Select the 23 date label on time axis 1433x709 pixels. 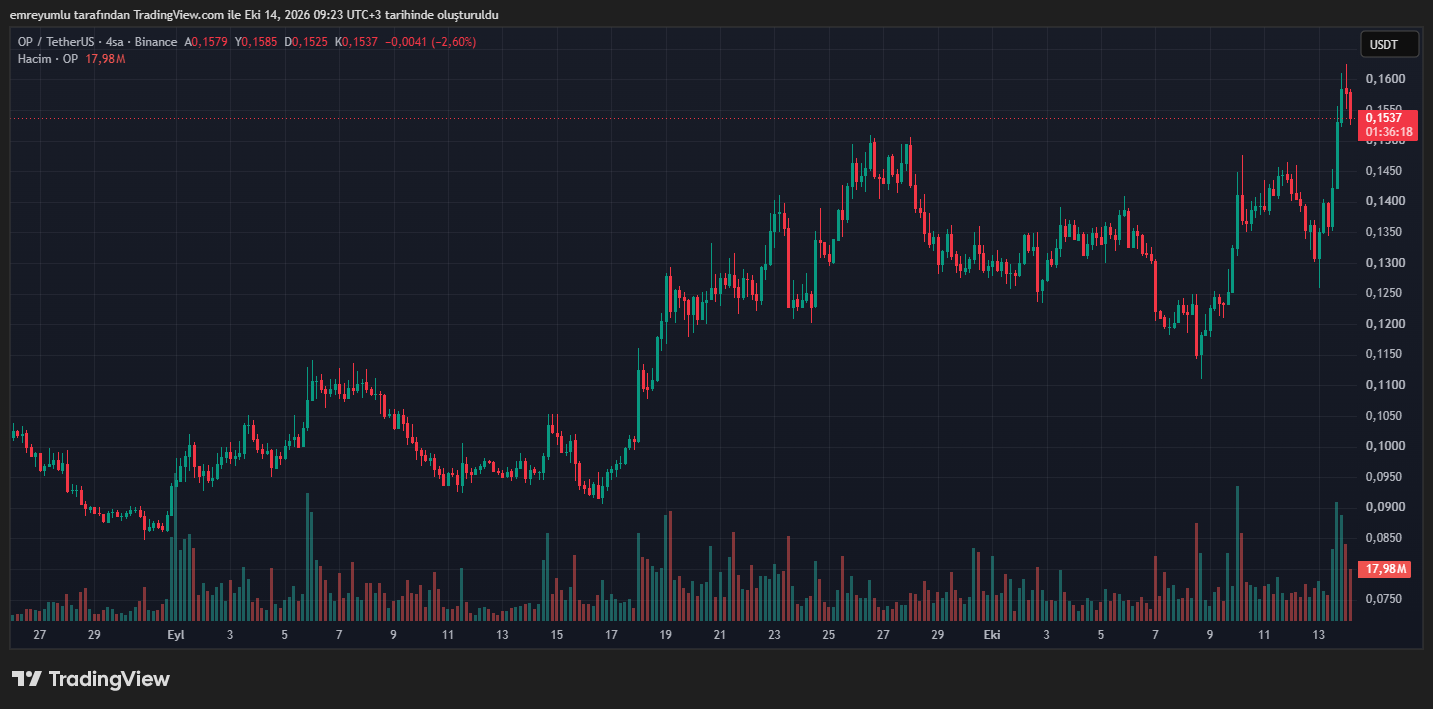(x=774, y=635)
